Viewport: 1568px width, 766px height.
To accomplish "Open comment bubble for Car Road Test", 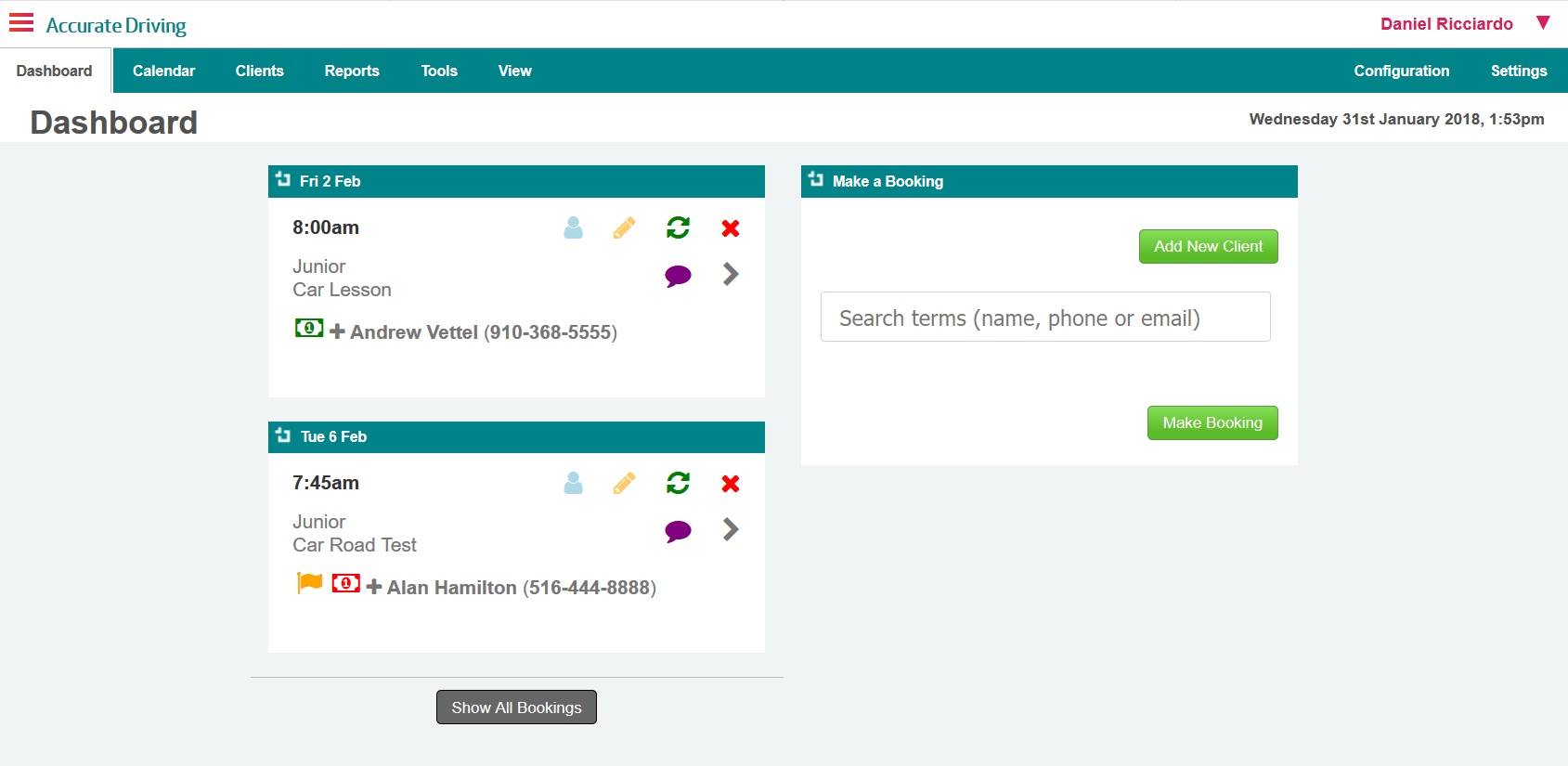I will (678, 531).
